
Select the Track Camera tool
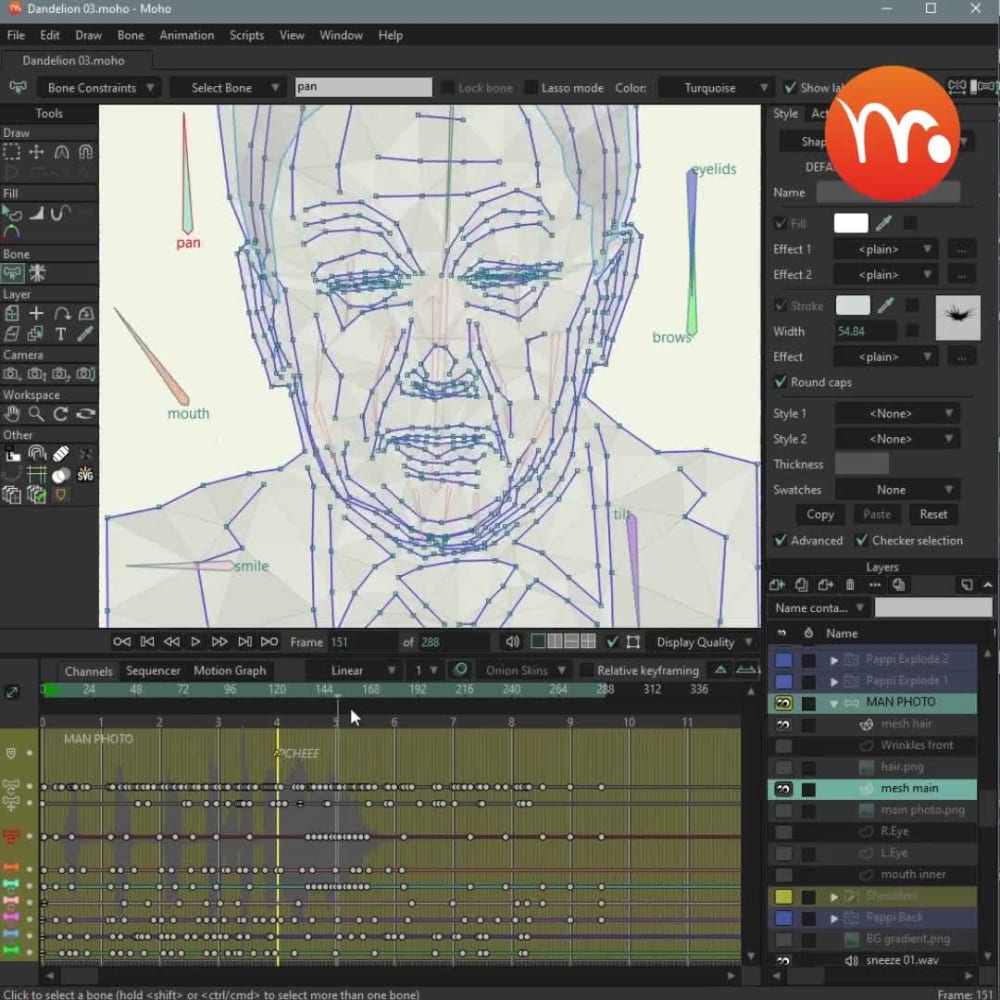(11, 374)
